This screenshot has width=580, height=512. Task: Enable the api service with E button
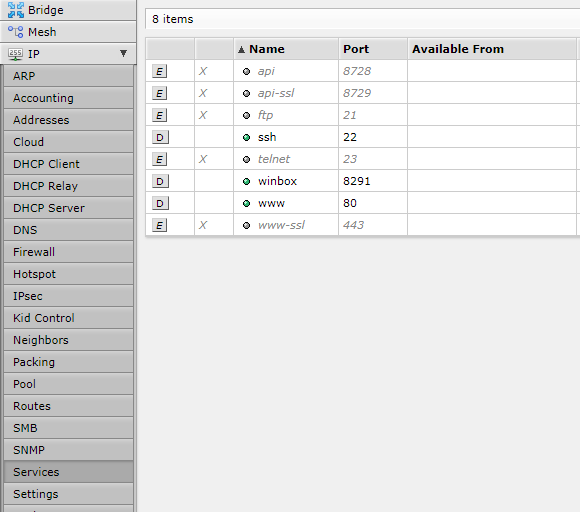[x=159, y=71]
